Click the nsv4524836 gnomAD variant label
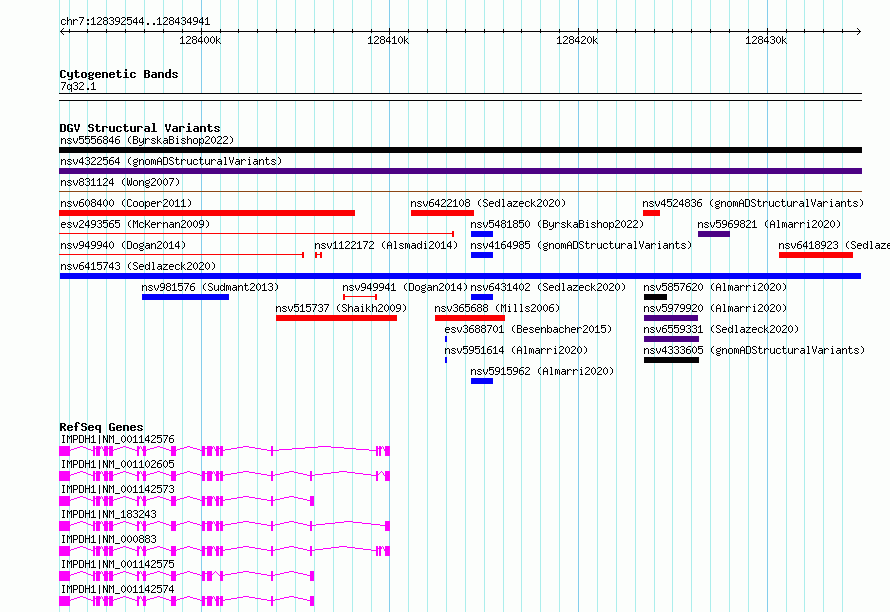The image size is (890, 612). pyautogui.click(x=753, y=203)
